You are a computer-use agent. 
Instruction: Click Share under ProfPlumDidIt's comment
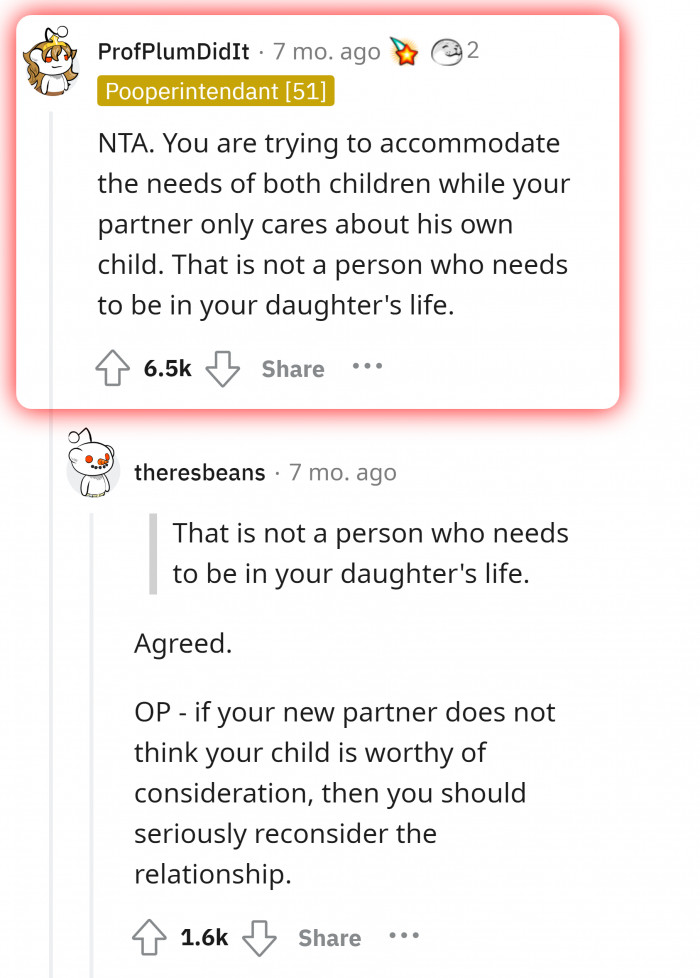point(292,369)
